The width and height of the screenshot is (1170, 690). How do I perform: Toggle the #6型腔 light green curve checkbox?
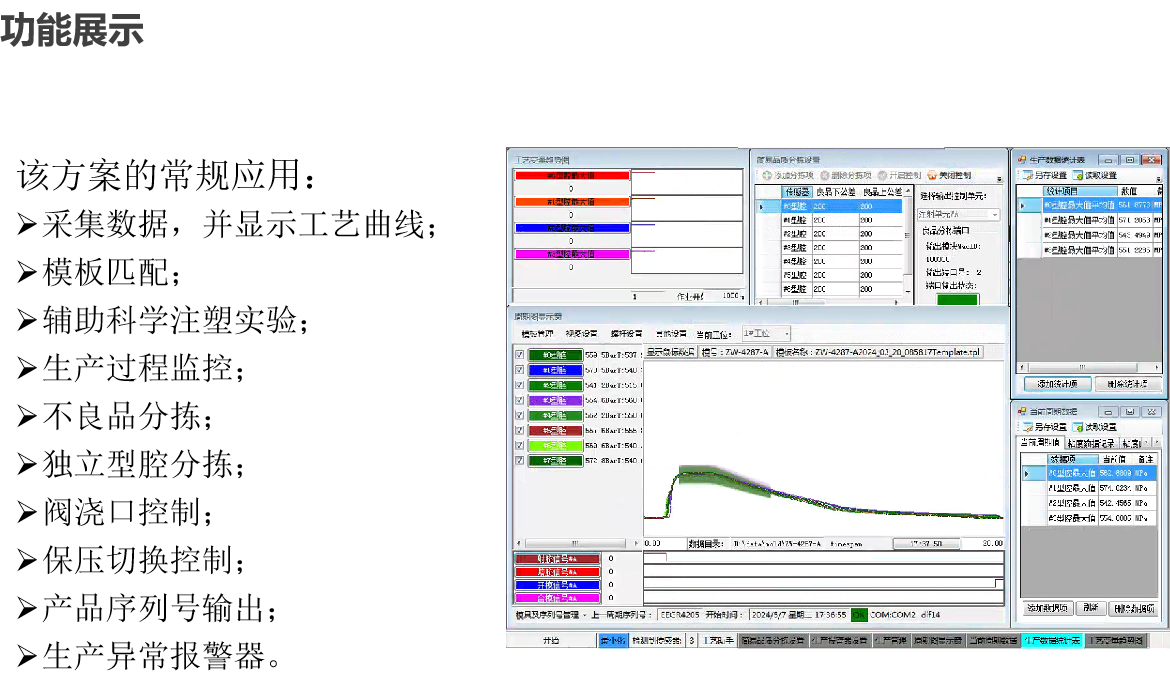pyautogui.click(x=519, y=445)
